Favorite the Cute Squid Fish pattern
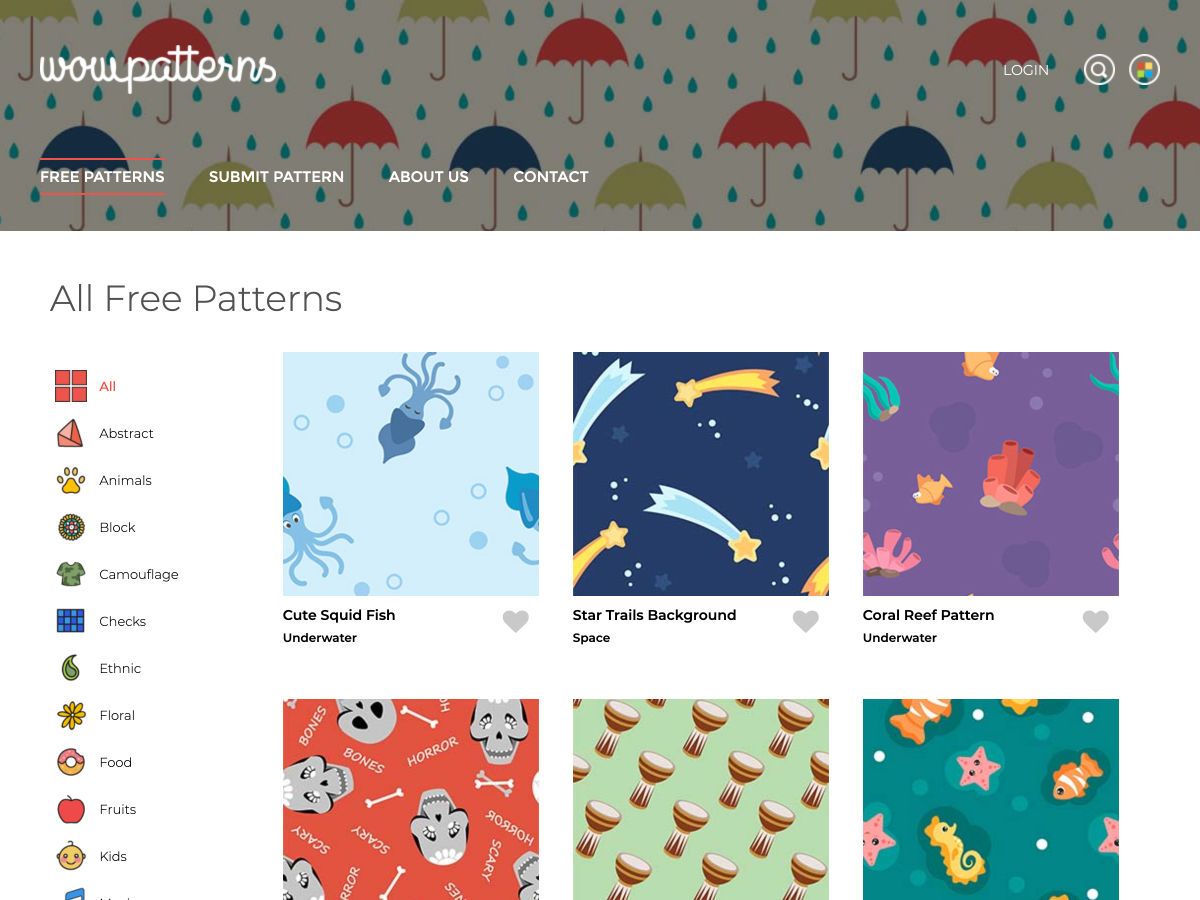 click(515, 622)
